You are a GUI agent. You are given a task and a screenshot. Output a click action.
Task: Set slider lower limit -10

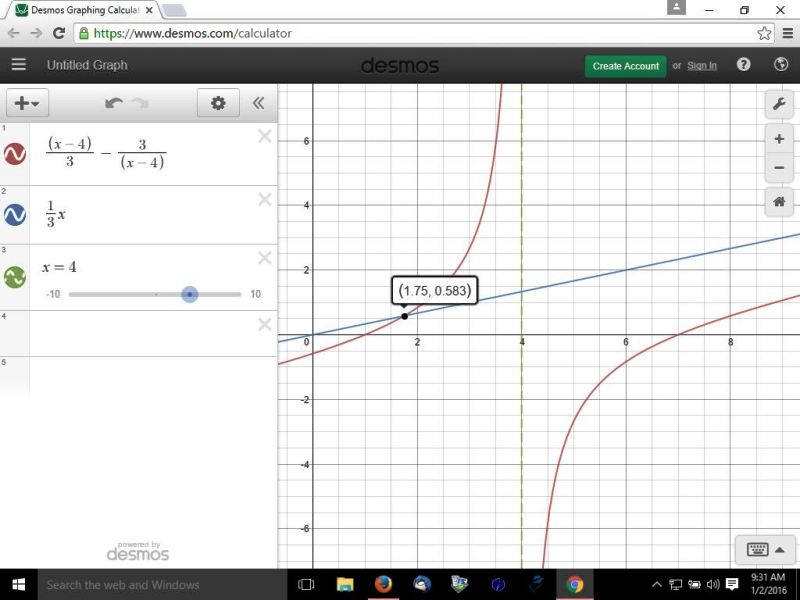pos(53,294)
